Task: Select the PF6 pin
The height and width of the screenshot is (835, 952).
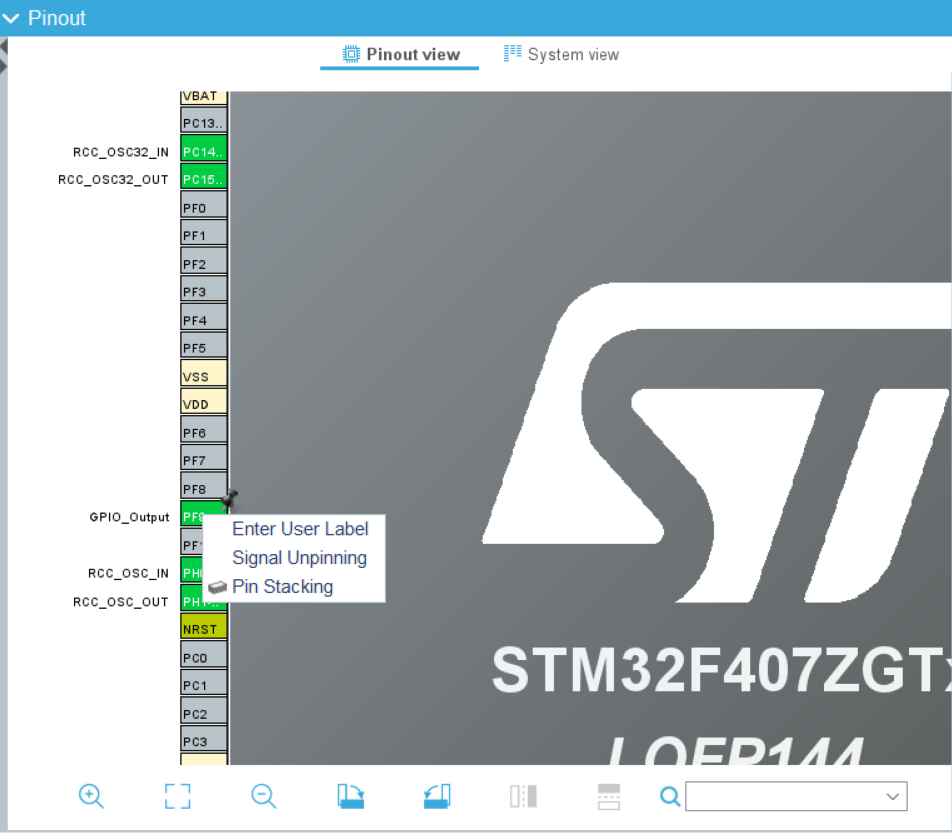Action: point(204,429)
